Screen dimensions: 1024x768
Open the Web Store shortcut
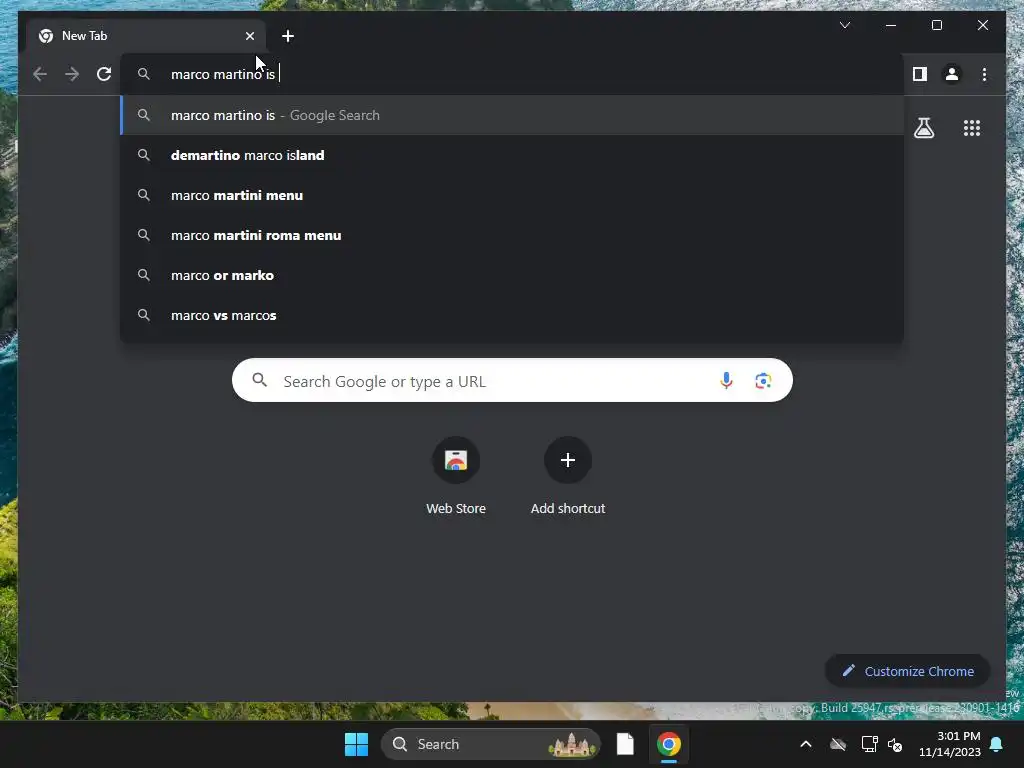tap(456, 476)
